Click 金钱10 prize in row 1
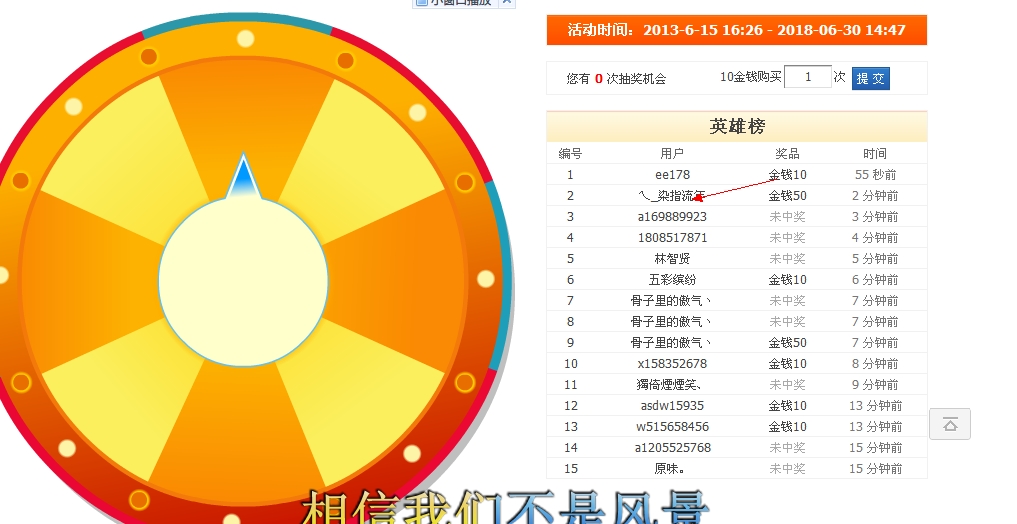This screenshot has height=524, width=1017. 787,174
